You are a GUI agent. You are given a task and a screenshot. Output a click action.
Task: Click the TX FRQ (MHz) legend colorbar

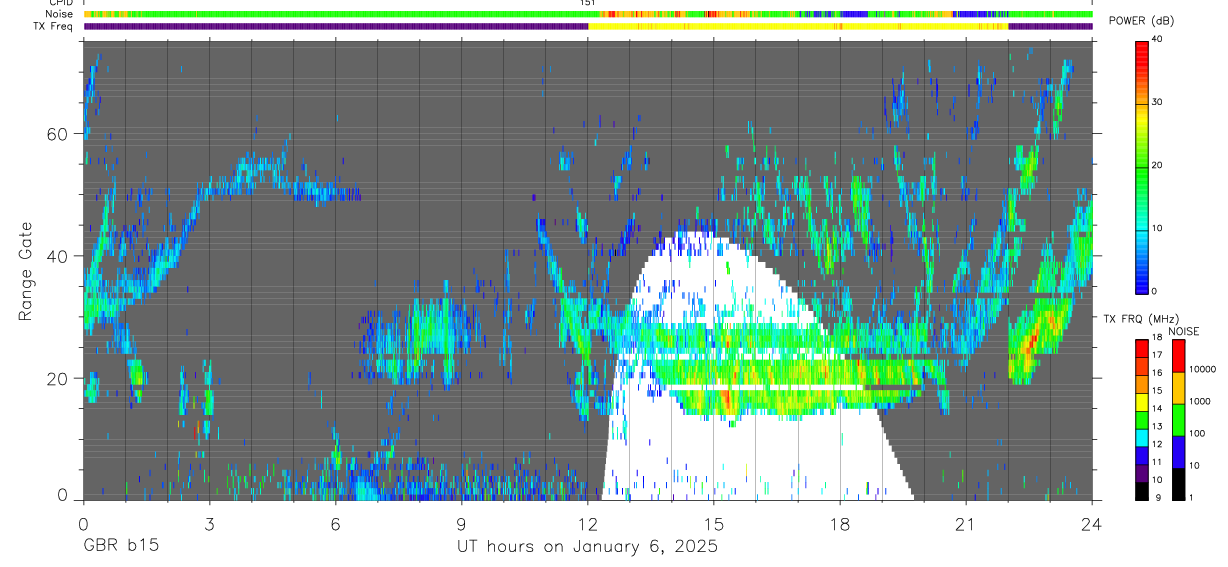click(1141, 420)
